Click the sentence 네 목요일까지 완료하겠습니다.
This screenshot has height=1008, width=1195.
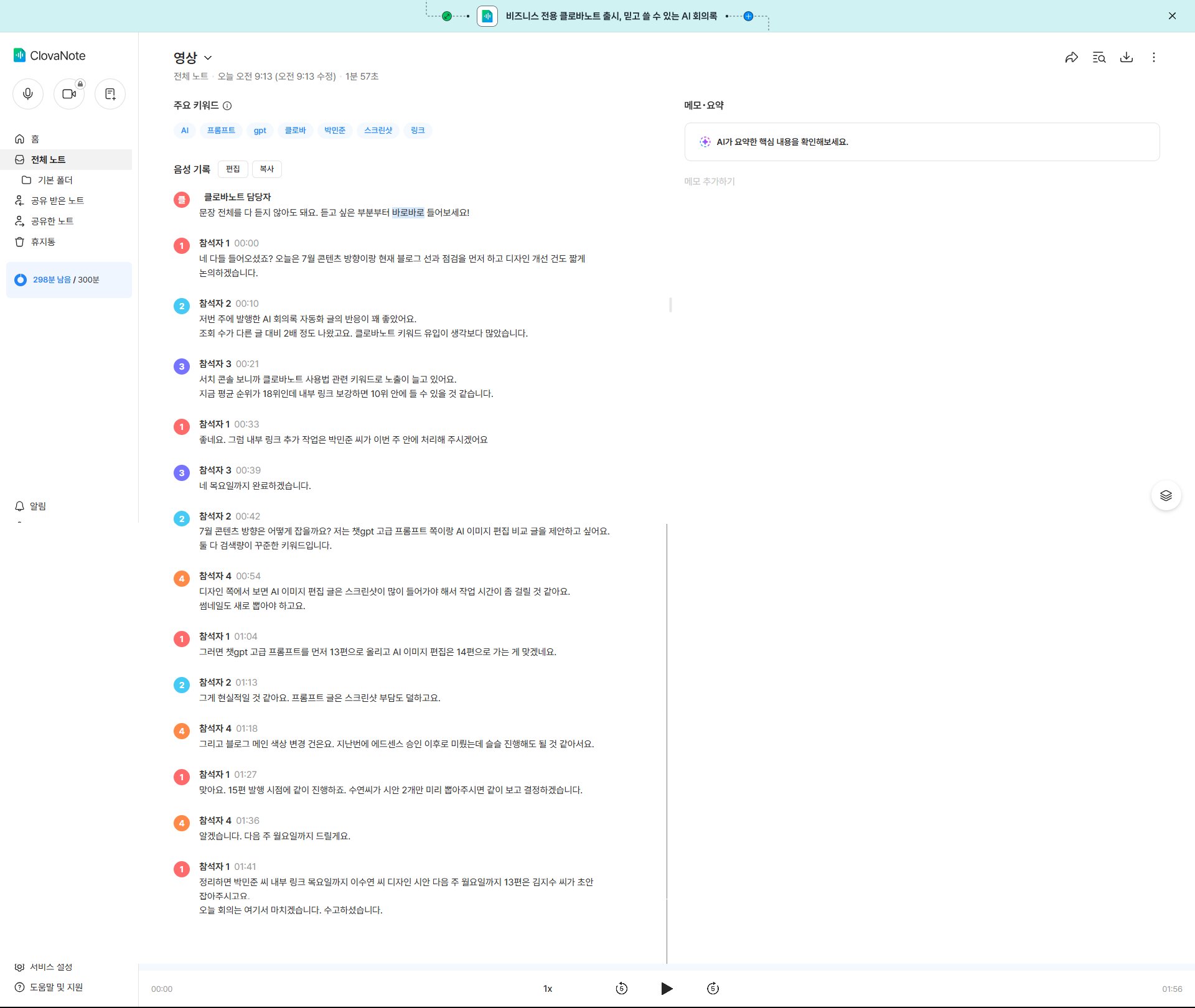tap(255, 486)
